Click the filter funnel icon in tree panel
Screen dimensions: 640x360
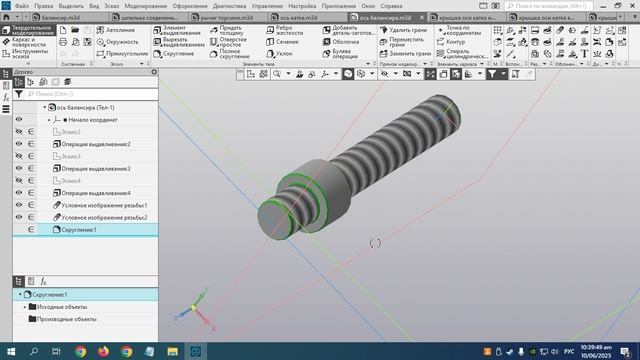[x=19, y=94]
